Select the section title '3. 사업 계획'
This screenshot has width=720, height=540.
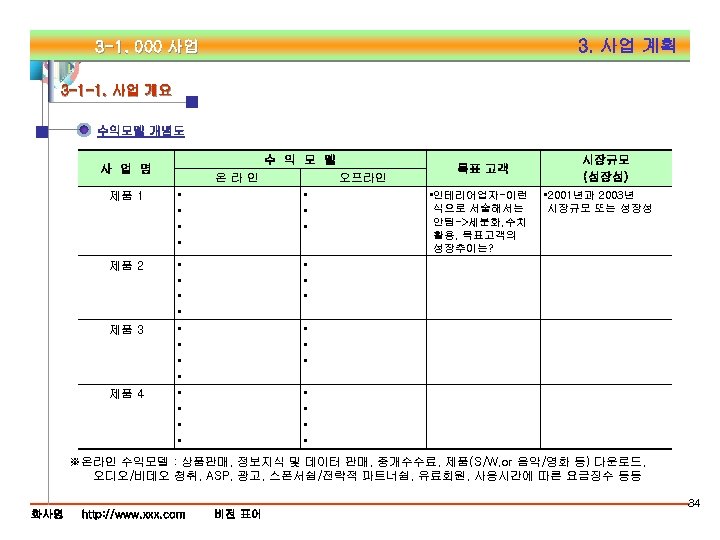tap(627, 45)
